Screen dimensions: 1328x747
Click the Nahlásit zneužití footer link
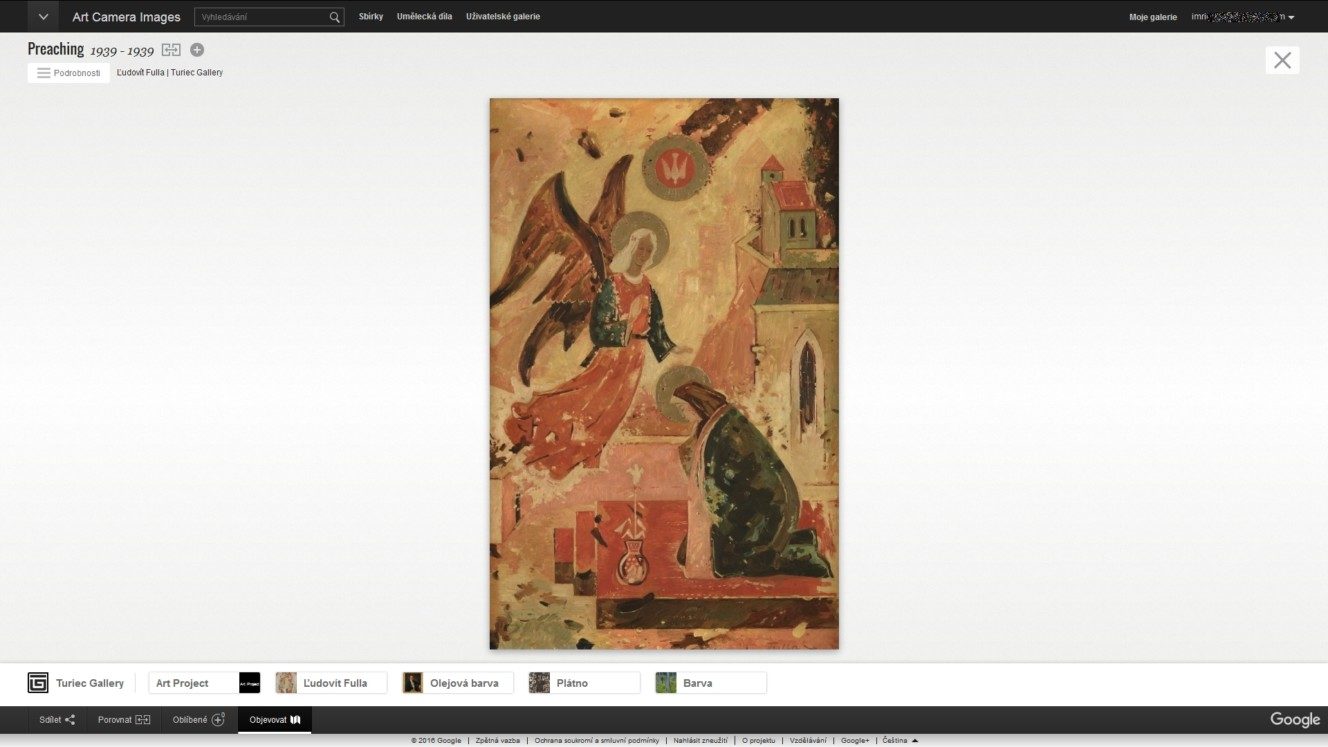[x=700, y=741]
